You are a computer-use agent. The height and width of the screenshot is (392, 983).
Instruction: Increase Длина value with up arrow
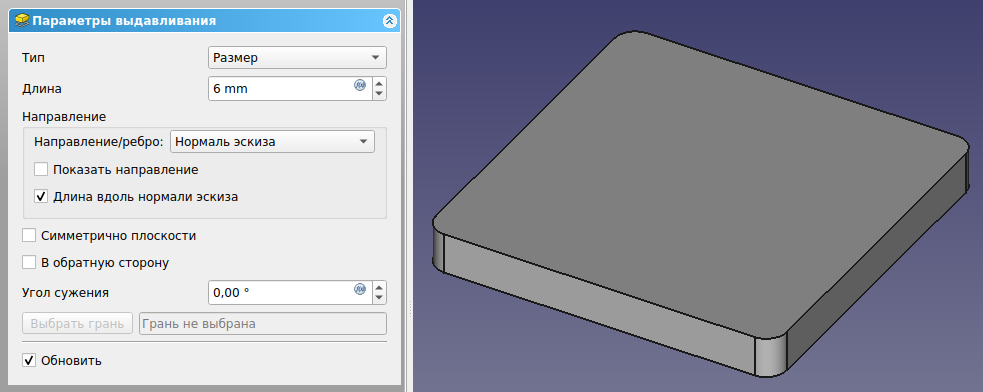pyautogui.click(x=379, y=83)
